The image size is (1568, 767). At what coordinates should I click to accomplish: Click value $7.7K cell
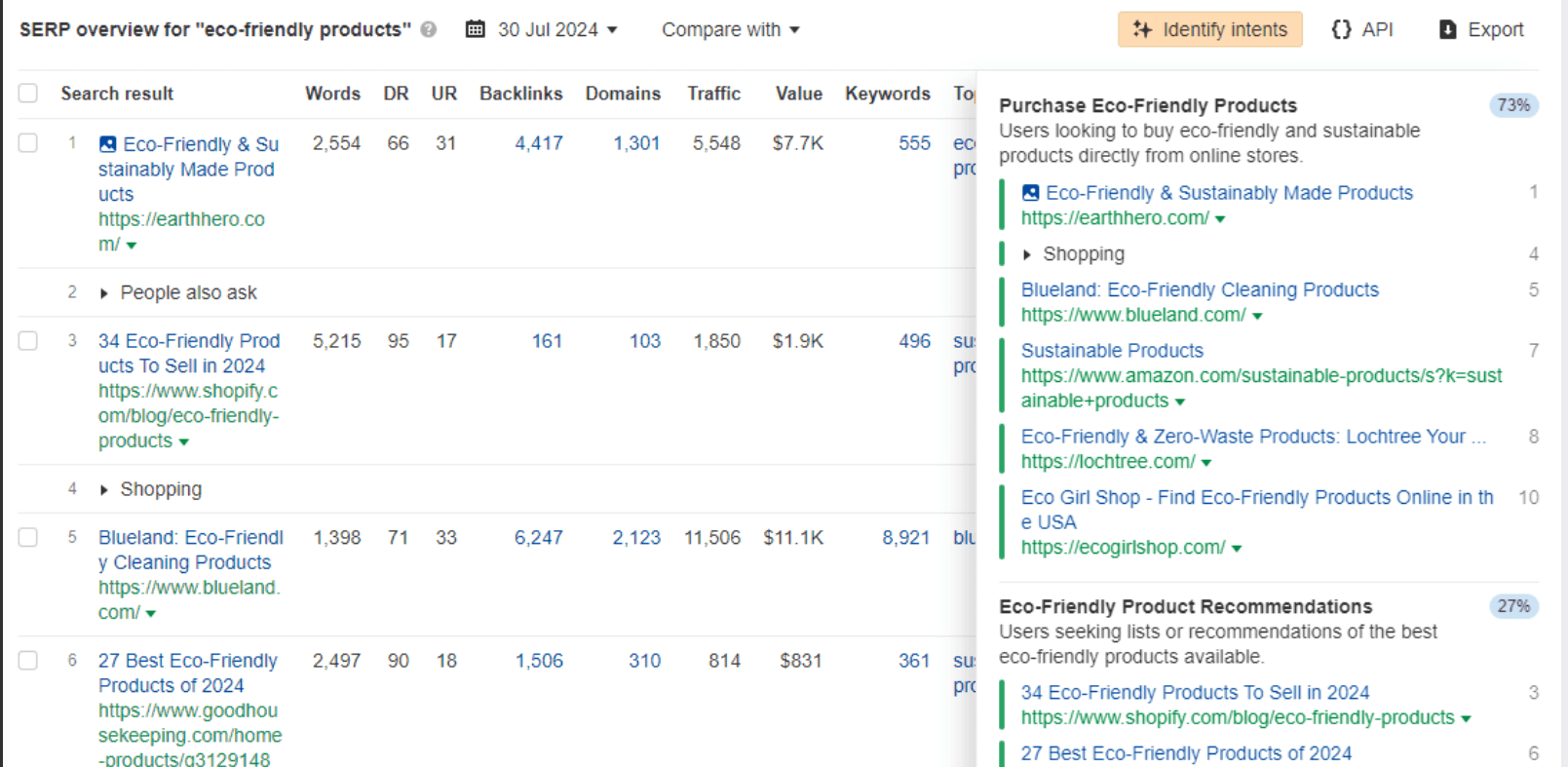click(798, 143)
